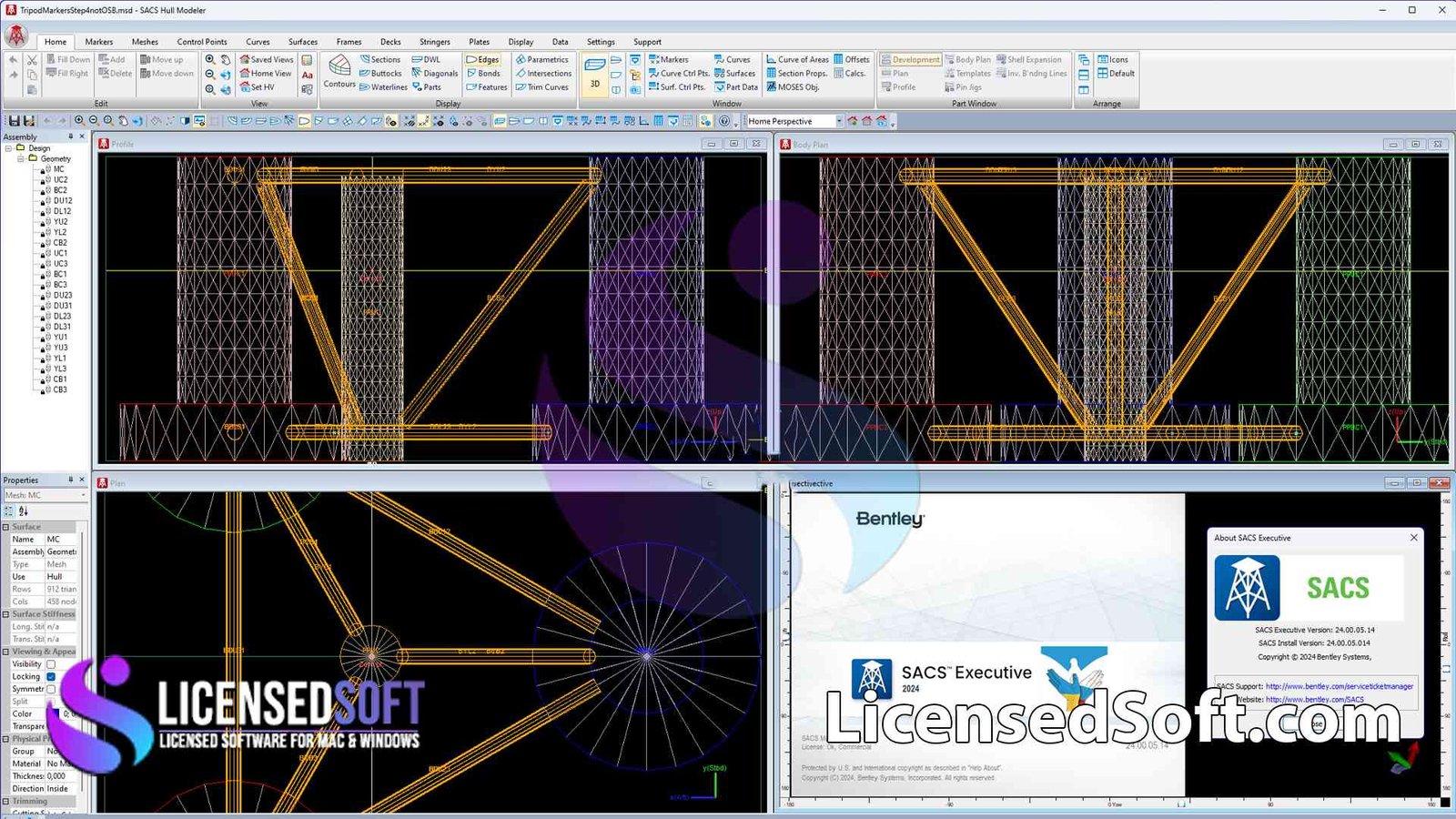Open Section Props. window
This screenshot has width=1456, height=819.
797,74
